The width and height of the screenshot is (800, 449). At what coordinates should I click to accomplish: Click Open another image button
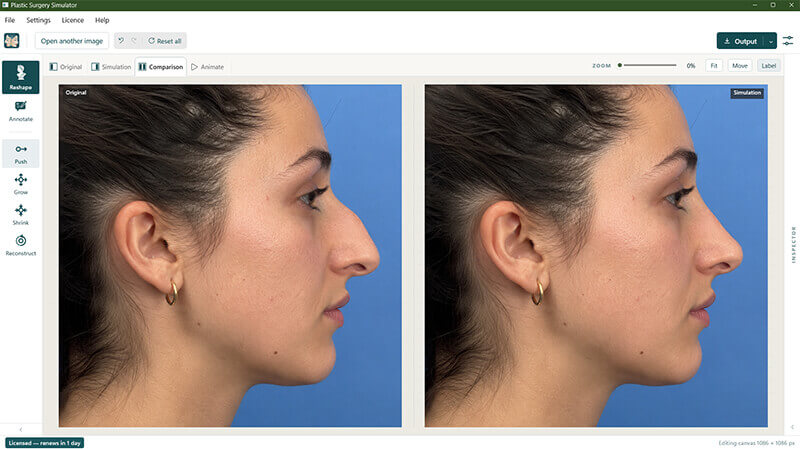[71, 41]
